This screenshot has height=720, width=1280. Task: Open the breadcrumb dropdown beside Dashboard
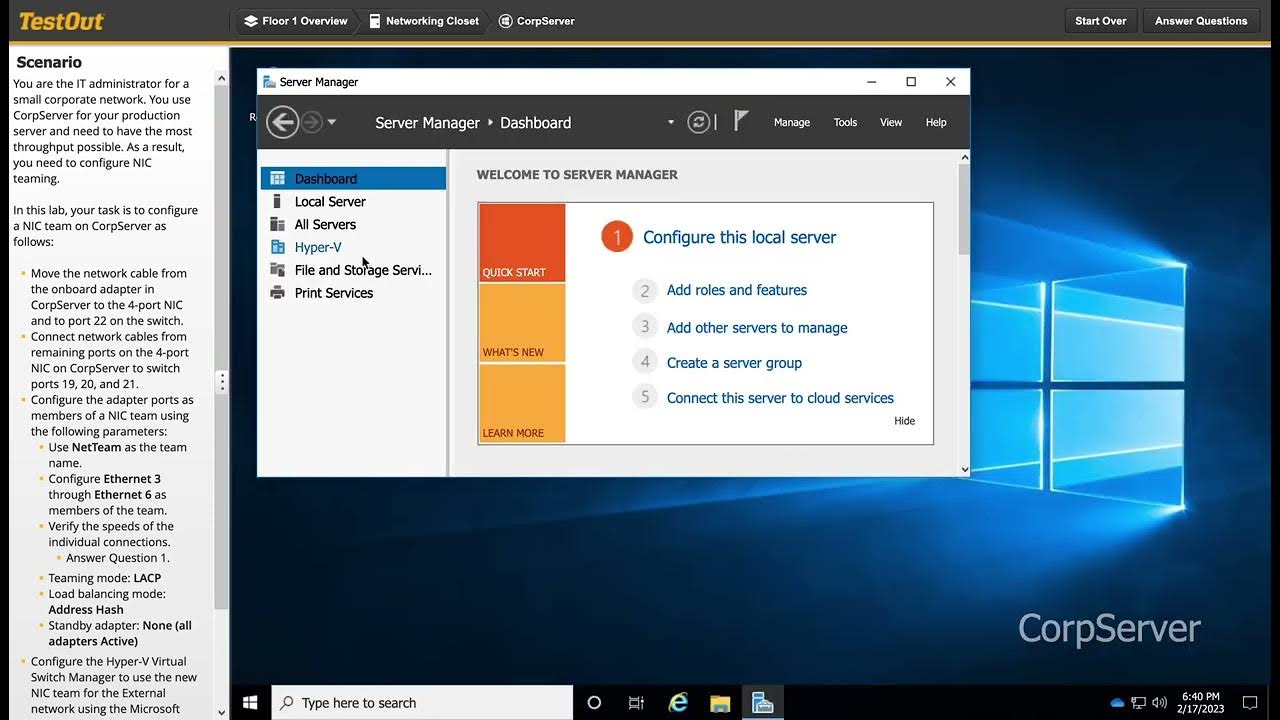tap(671, 122)
